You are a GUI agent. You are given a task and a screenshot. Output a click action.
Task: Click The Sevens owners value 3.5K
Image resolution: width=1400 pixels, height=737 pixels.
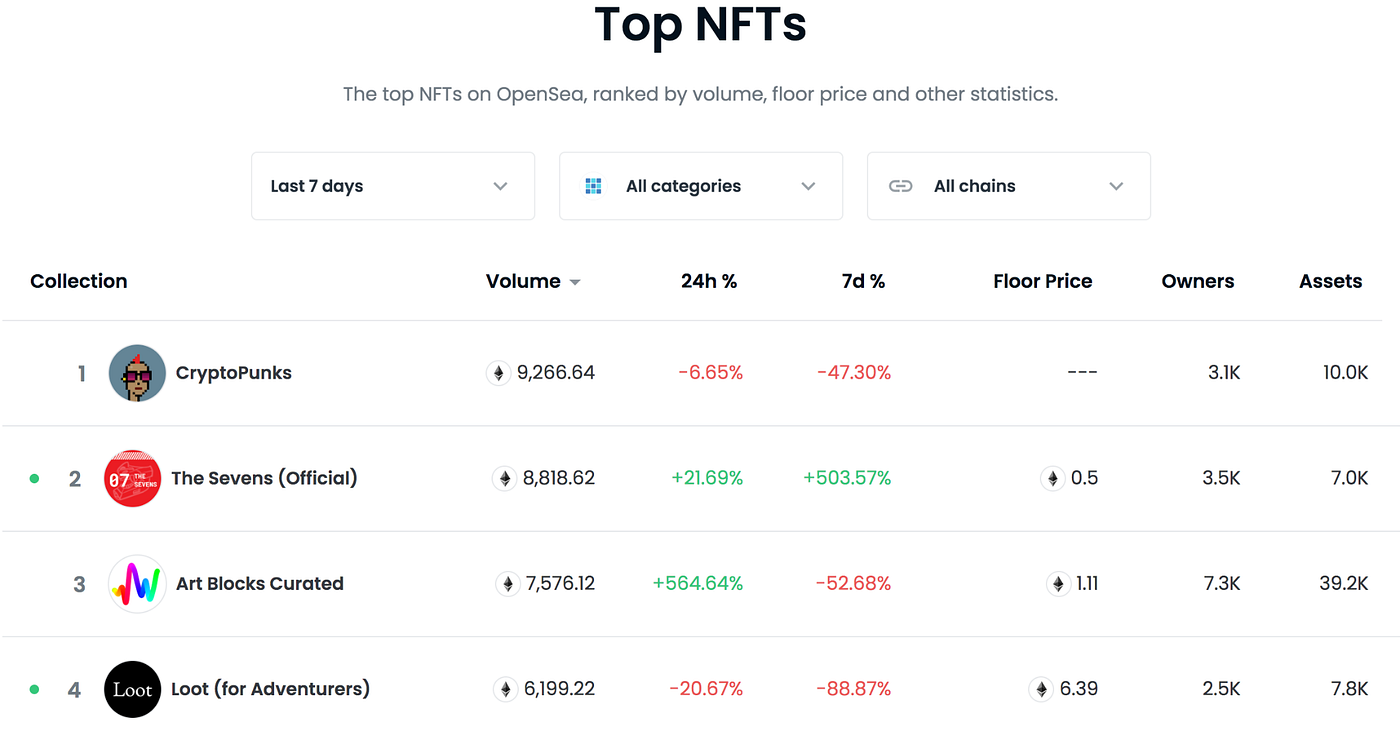[x=1222, y=478]
